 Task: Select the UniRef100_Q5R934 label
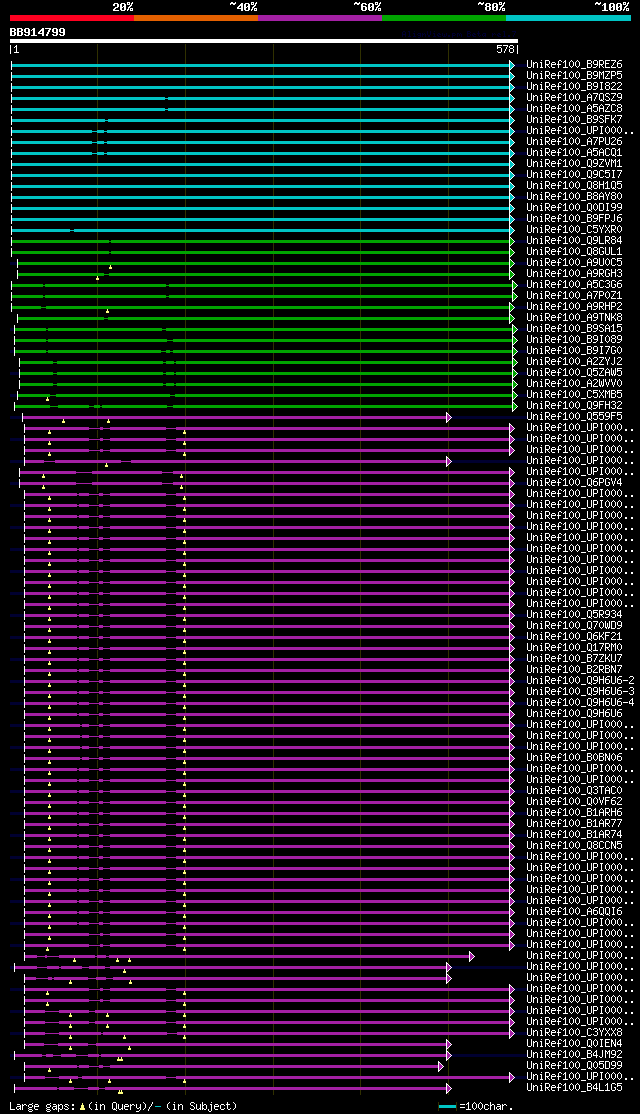pyautogui.click(x=575, y=615)
